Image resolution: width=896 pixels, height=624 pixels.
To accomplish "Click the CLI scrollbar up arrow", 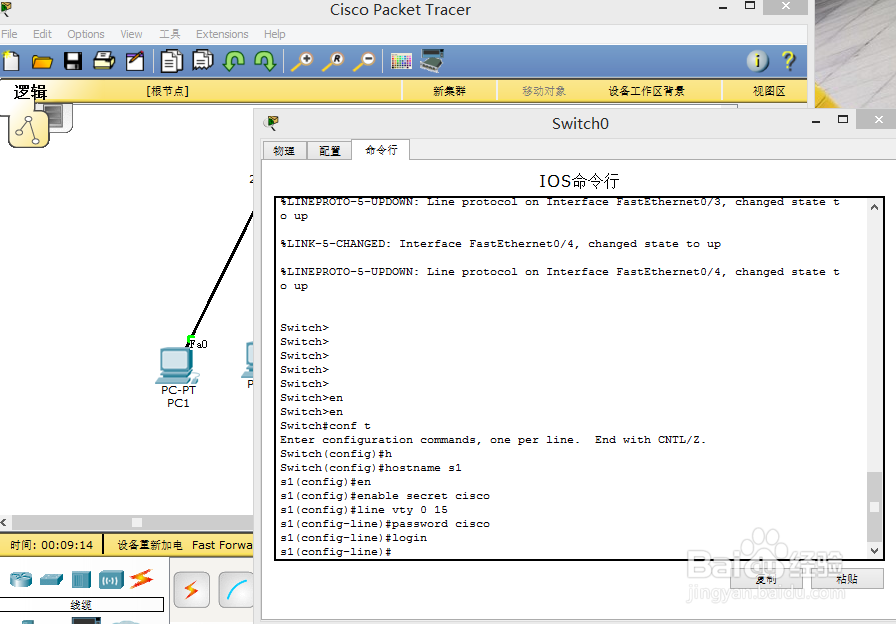I will click(x=874, y=207).
